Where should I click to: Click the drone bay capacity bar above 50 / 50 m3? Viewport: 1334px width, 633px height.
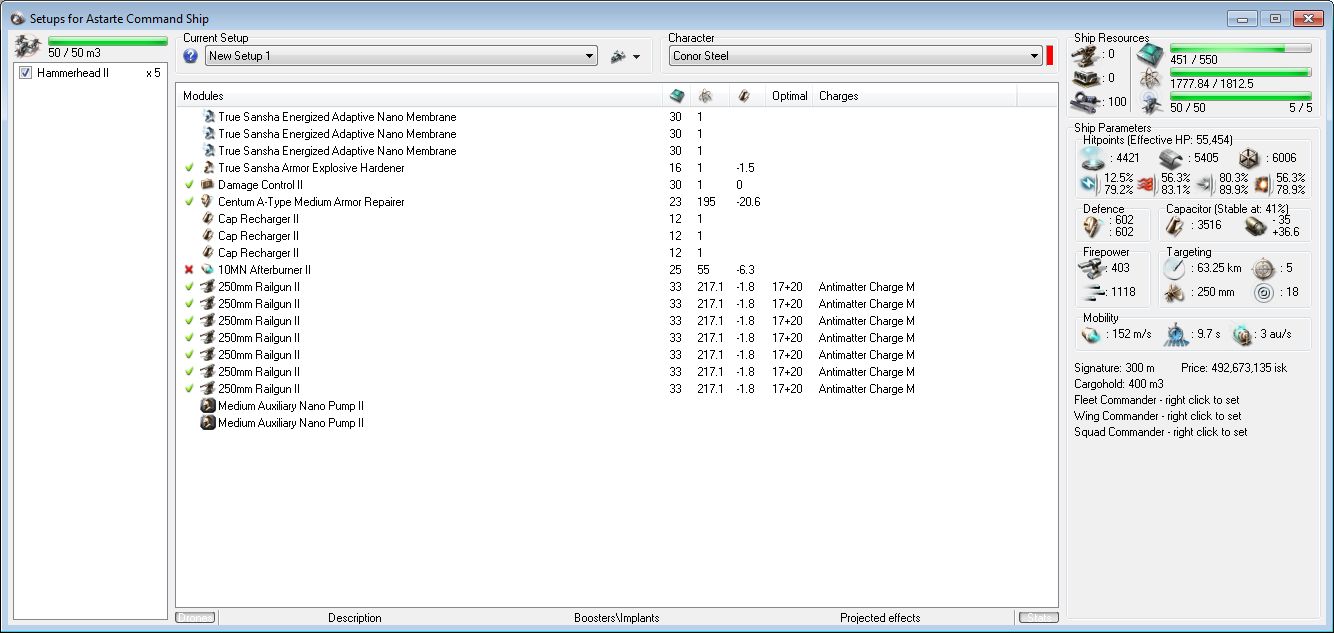pos(107,41)
